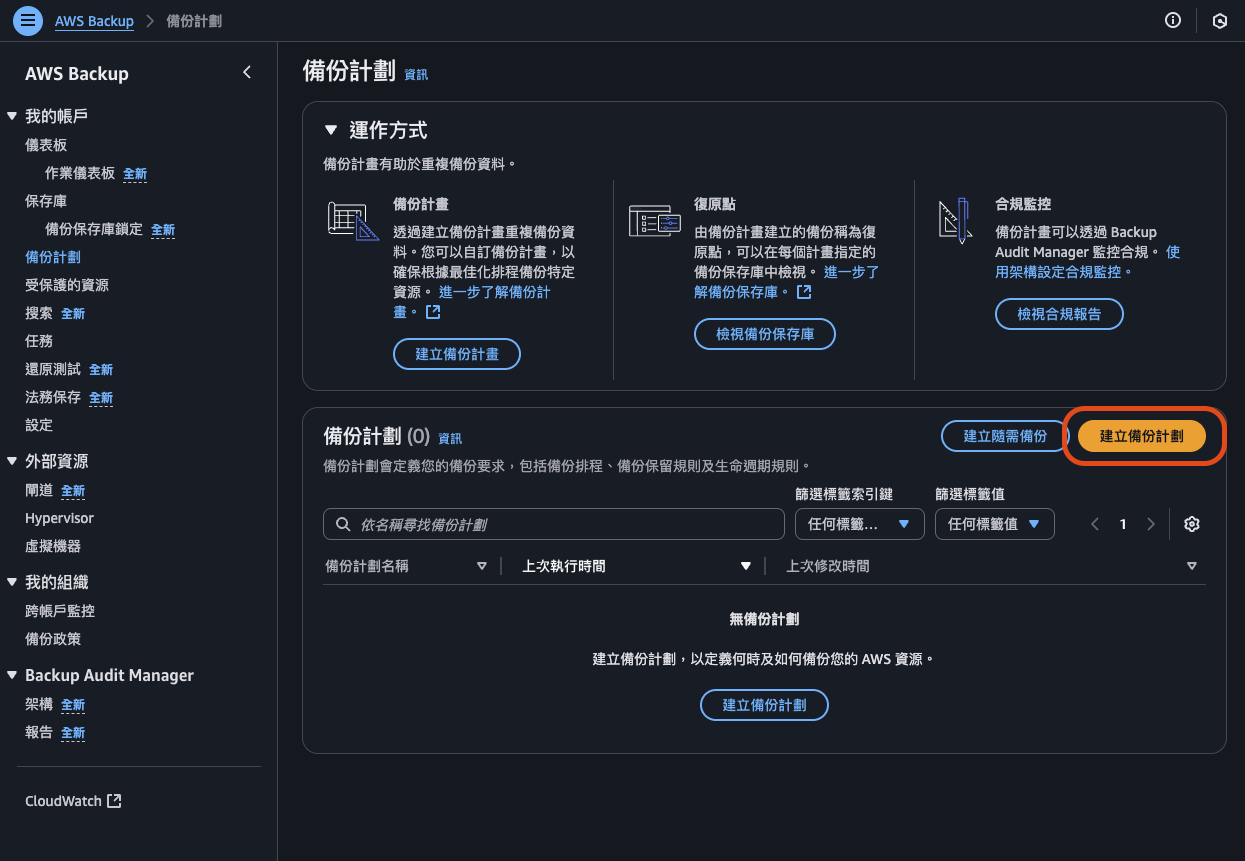Open the hamburger navigation menu
This screenshot has height=861, width=1245.
pyautogui.click(x=27, y=20)
